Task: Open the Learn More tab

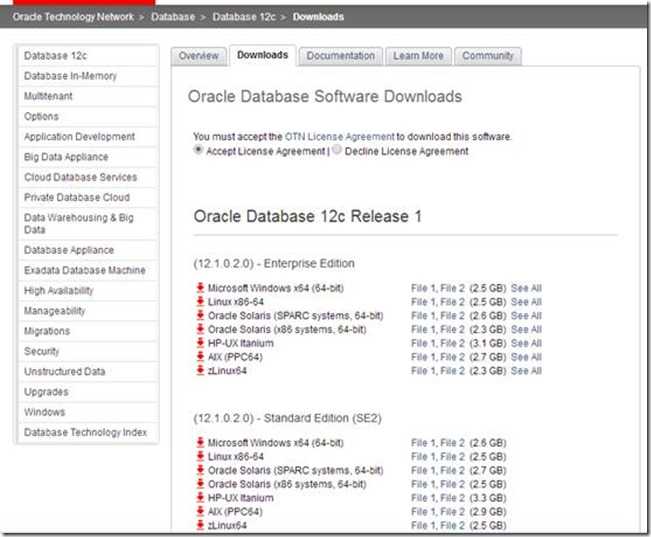Action: tap(418, 56)
